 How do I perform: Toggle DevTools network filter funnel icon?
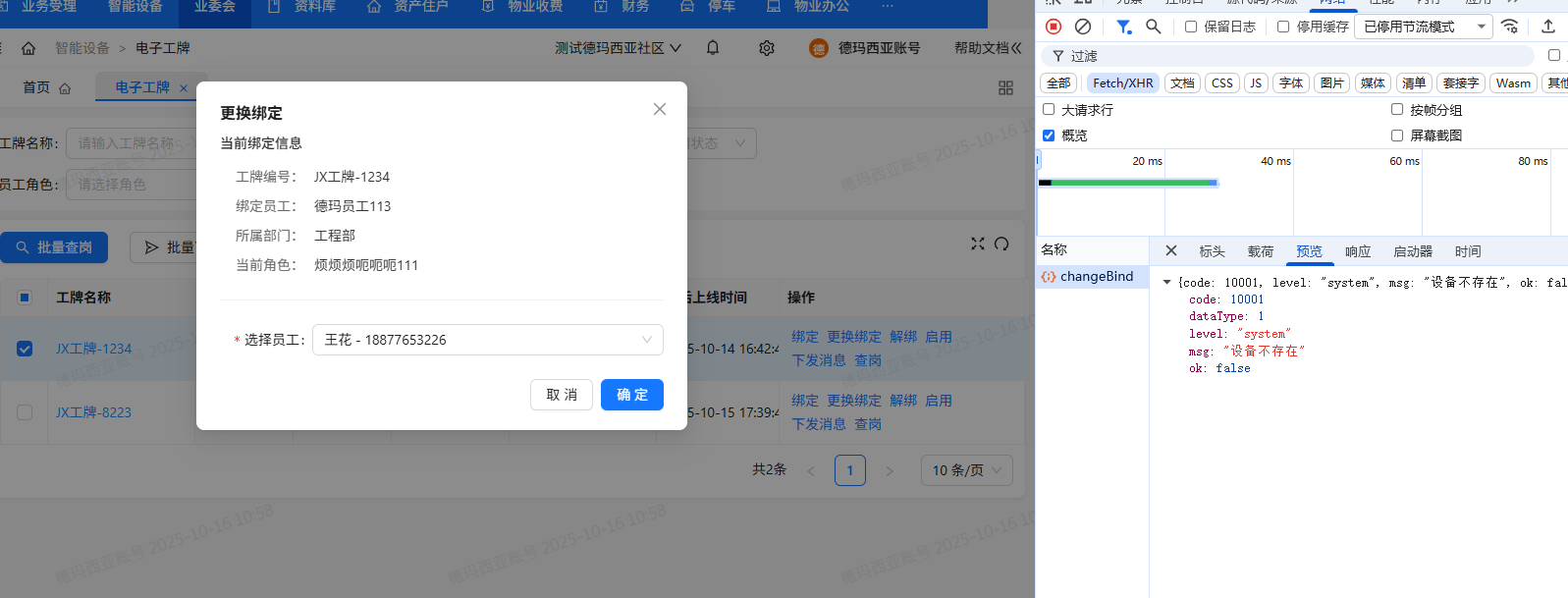(x=1124, y=27)
